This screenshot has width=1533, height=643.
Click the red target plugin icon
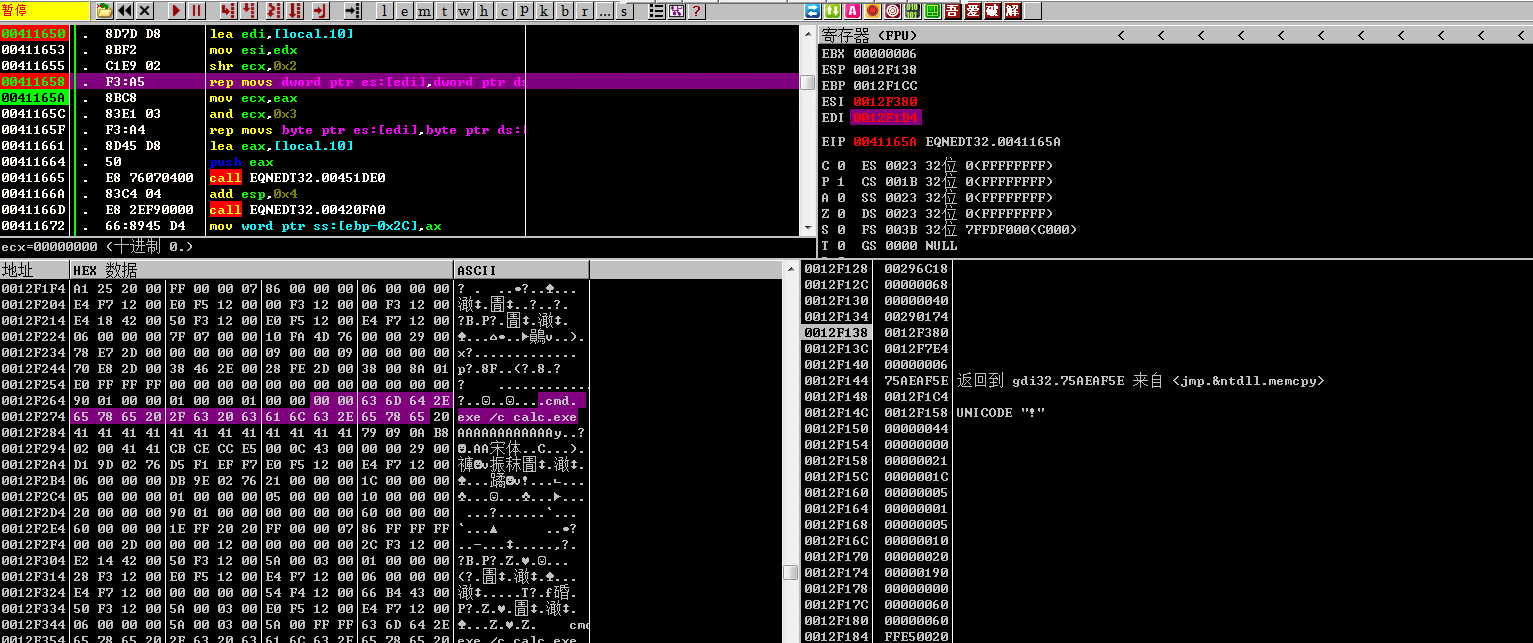892,11
